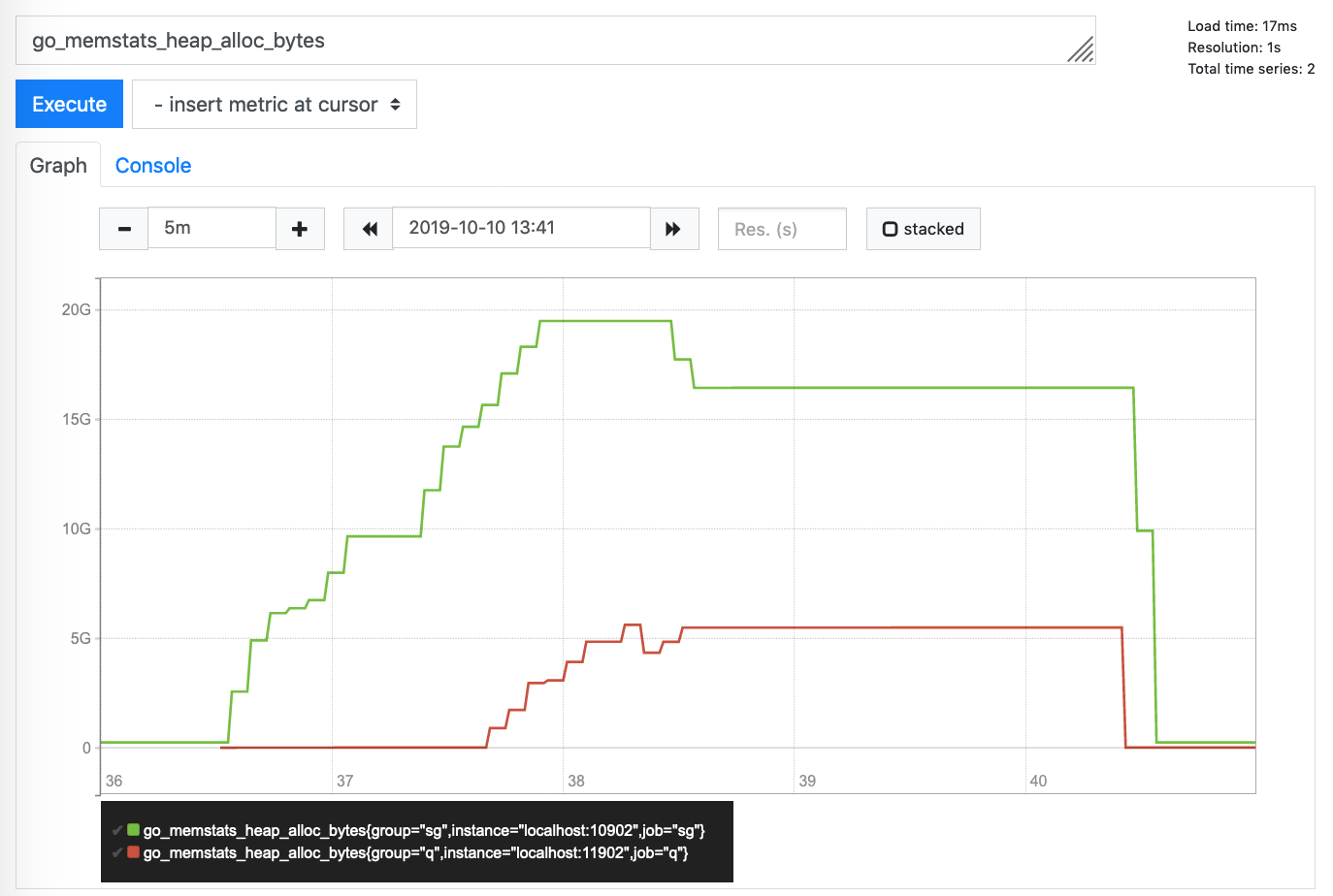Click the rewind icon to shift graph back in time
The width and height of the screenshot is (1333, 896).
[x=368, y=228]
